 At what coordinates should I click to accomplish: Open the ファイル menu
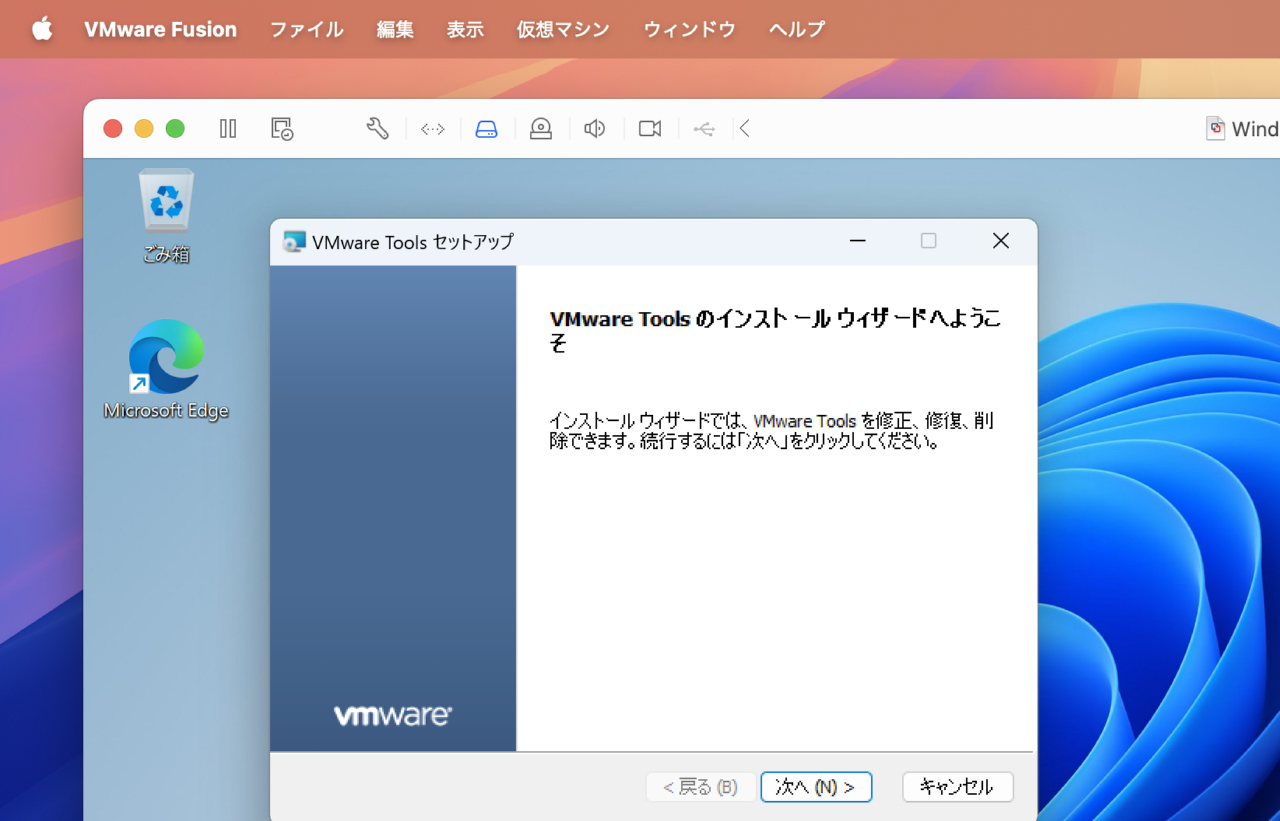point(307,29)
